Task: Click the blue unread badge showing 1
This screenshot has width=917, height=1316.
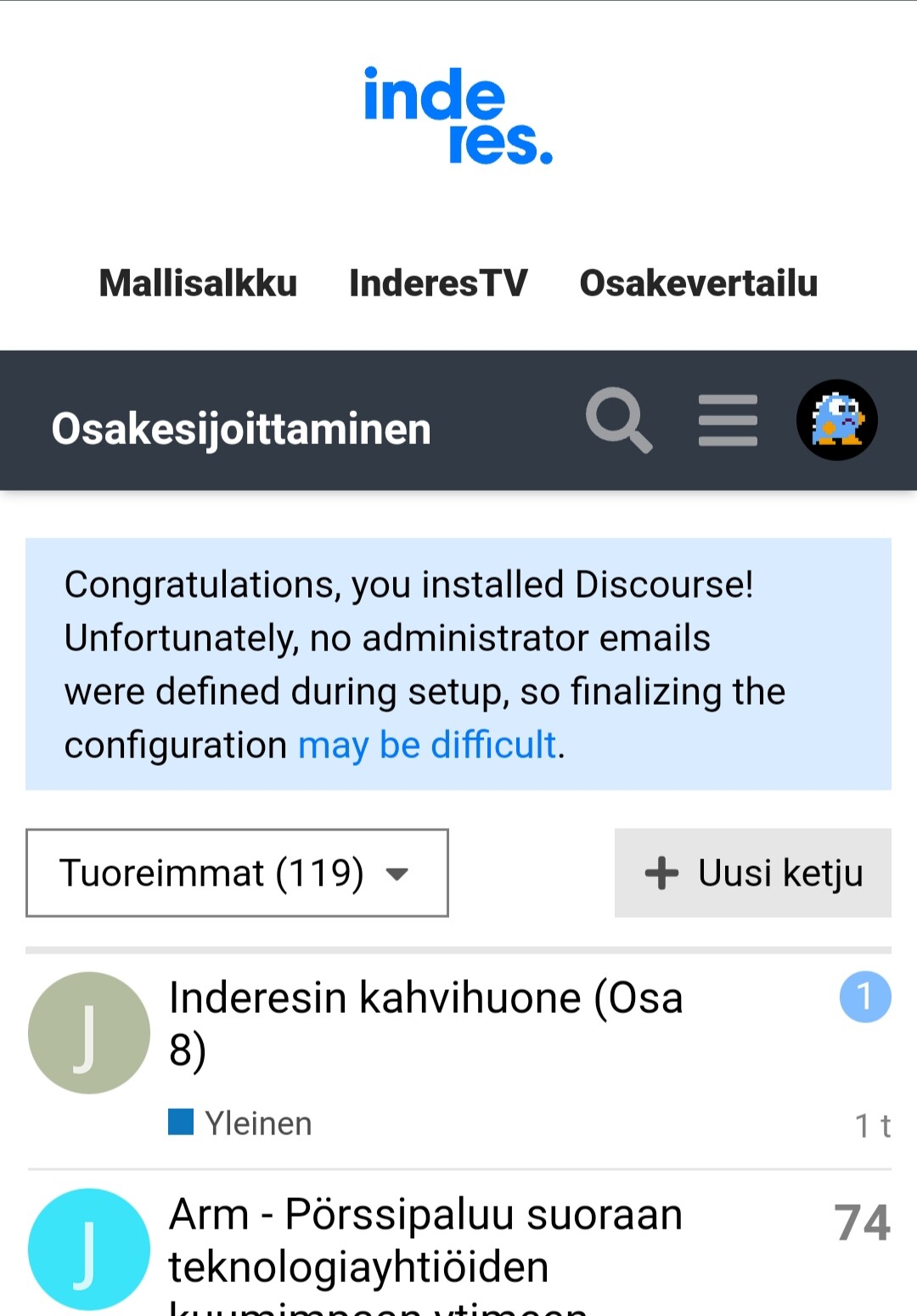Action: pyautogui.click(x=864, y=997)
